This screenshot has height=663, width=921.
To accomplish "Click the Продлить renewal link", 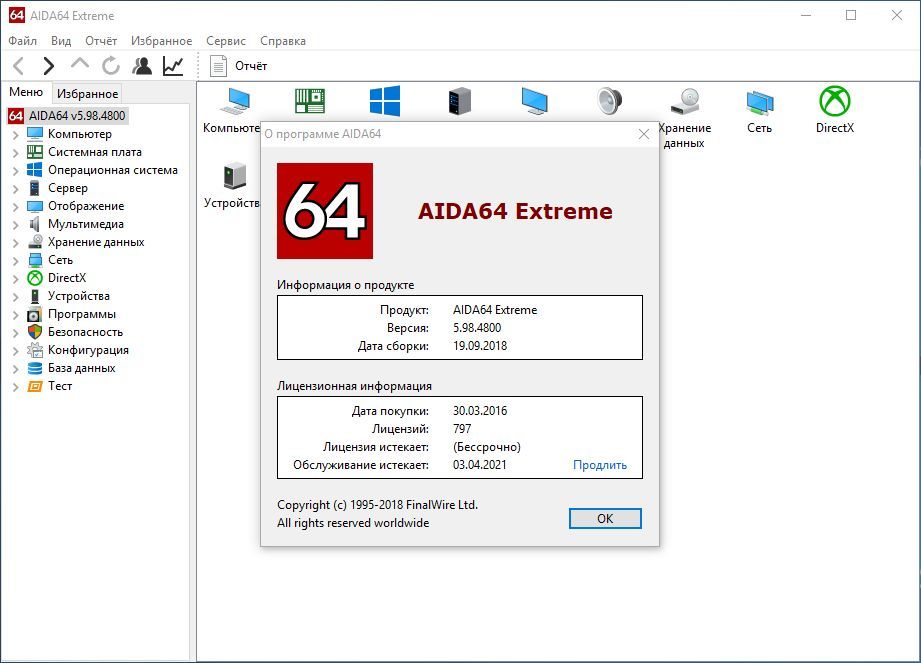I will [x=600, y=465].
